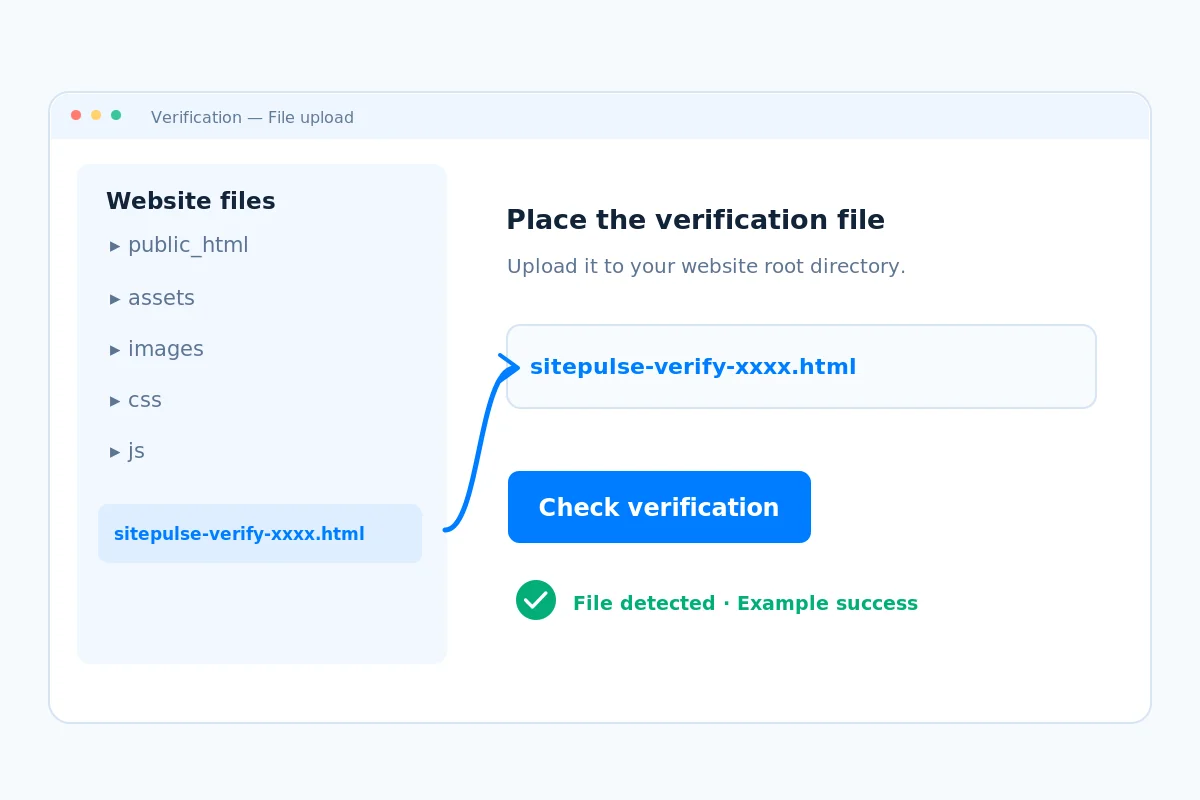
Task: Click the Website files heading
Action: (190, 201)
